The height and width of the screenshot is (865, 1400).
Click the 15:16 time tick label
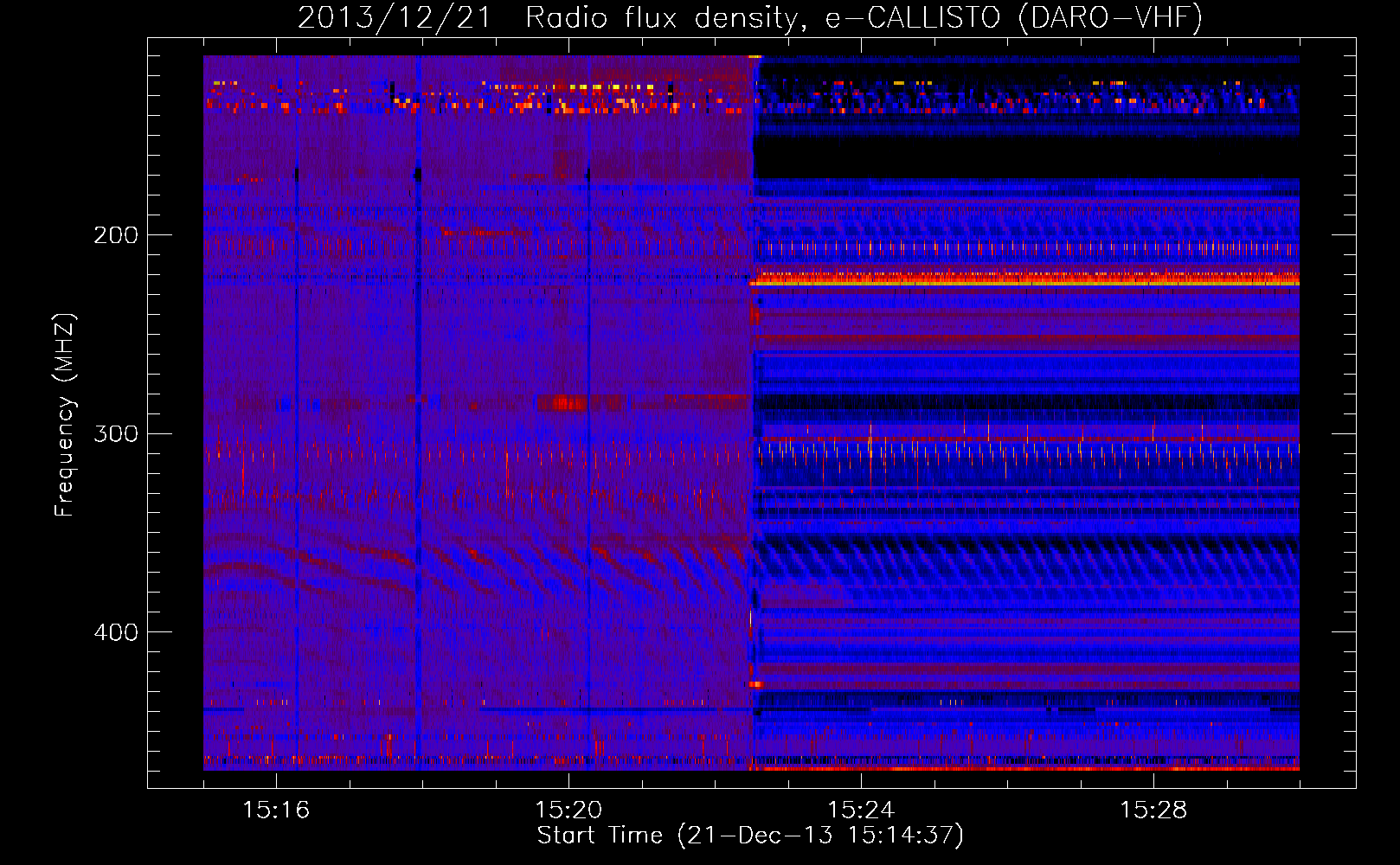coord(276,811)
